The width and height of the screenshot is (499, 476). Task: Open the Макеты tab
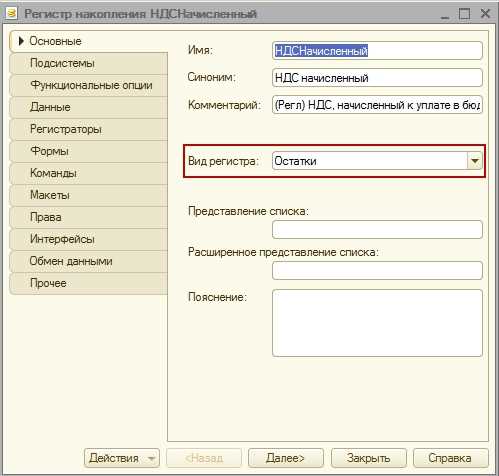[89, 195]
